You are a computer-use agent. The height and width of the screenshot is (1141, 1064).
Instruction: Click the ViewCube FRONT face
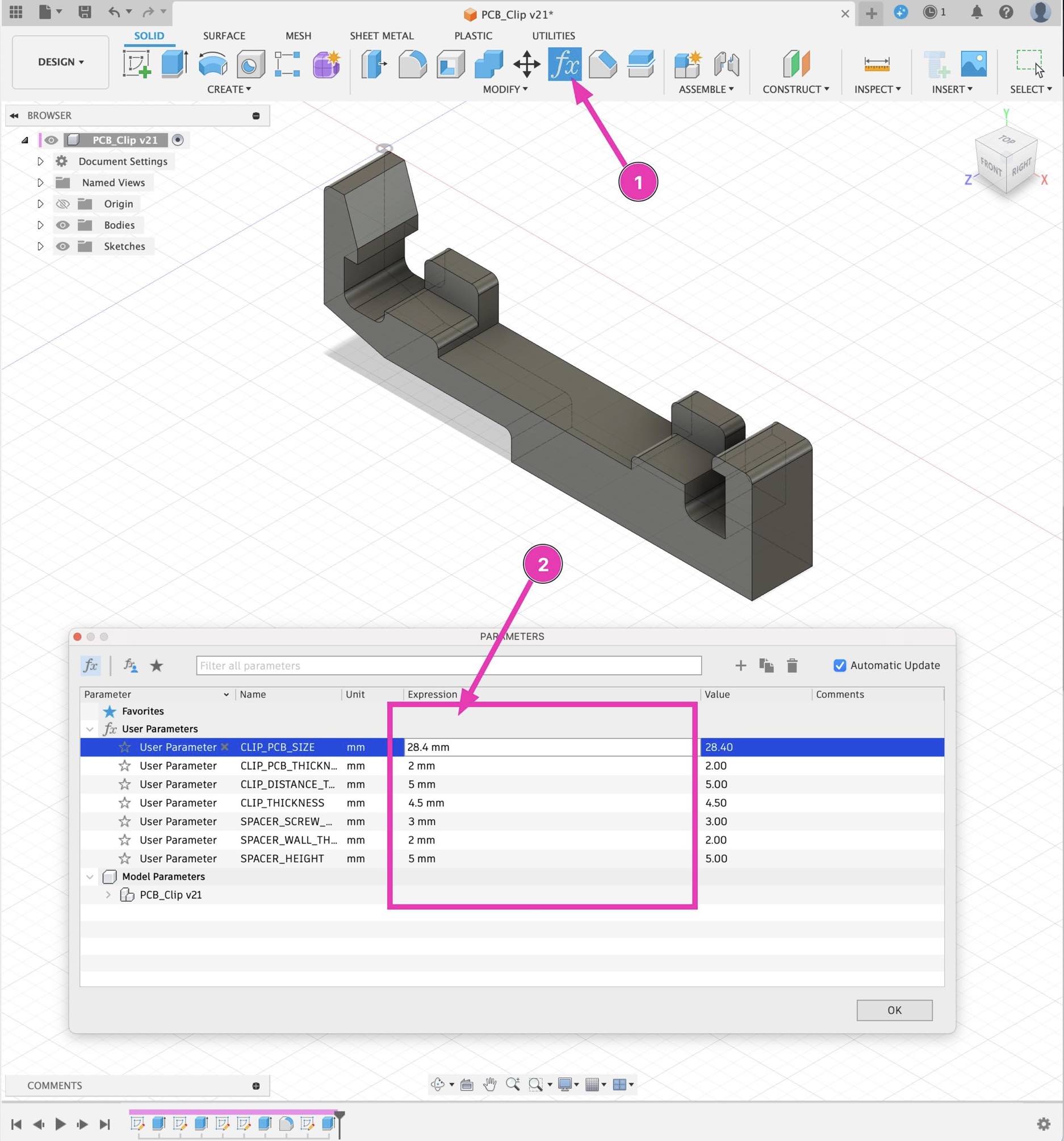pyautogui.click(x=991, y=168)
